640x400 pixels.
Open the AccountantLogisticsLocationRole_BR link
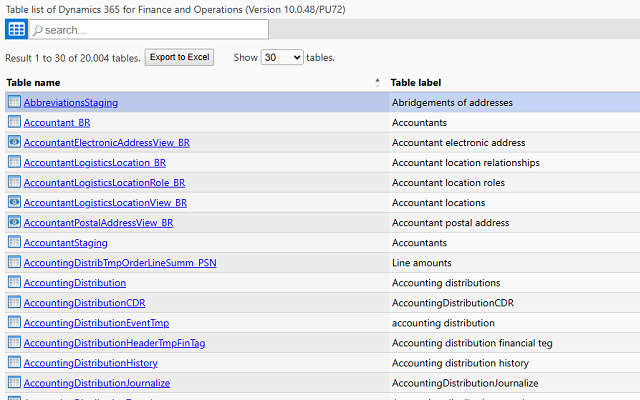tap(104, 183)
